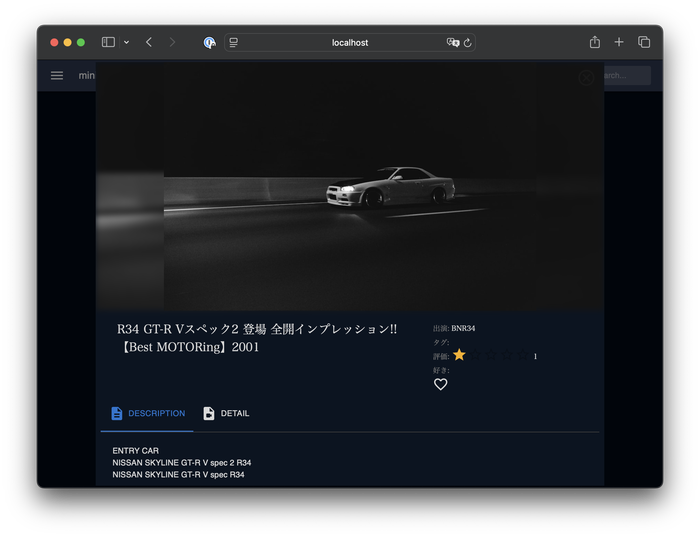Toggle the Safari sidebar
700x537 pixels.
click(108, 42)
